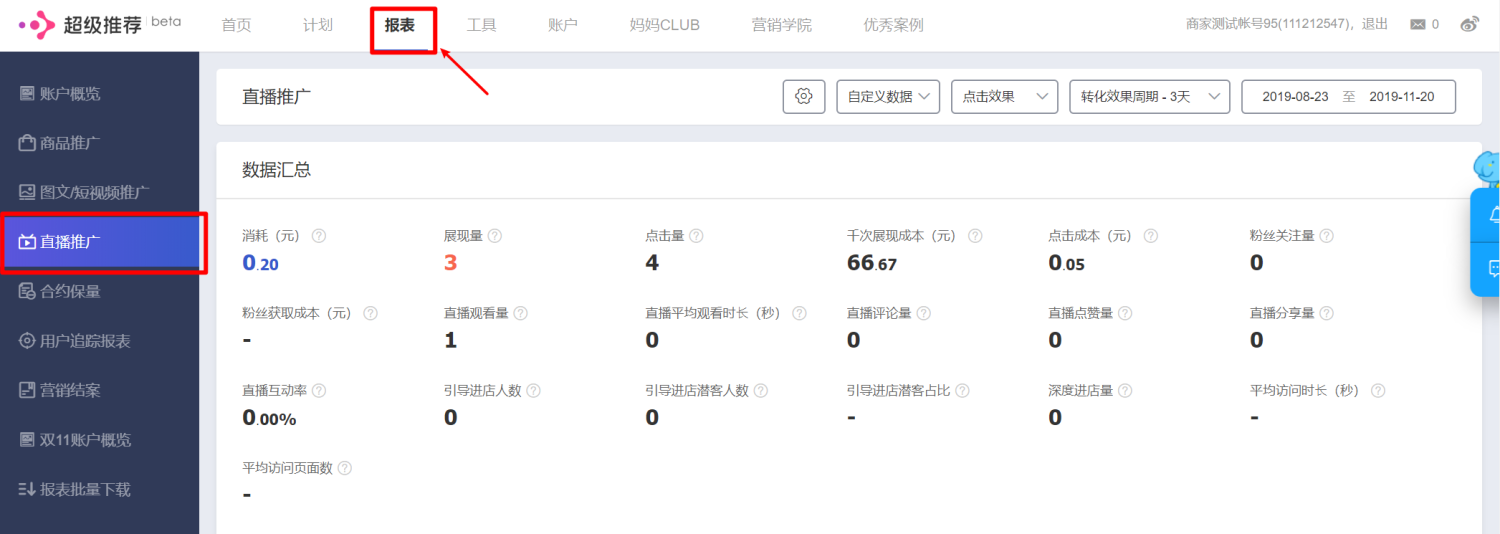Click help icon next to 消耗（元）

(319, 236)
